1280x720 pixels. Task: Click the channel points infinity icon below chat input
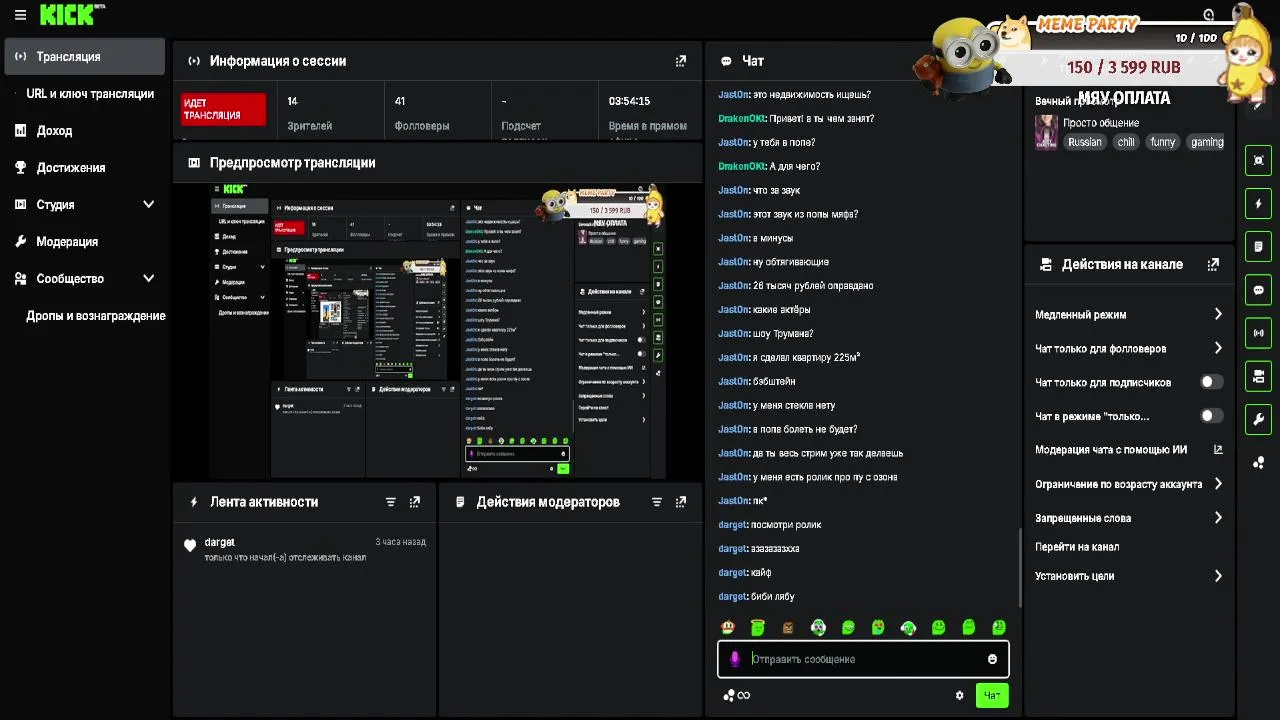click(x=737, y=696)
